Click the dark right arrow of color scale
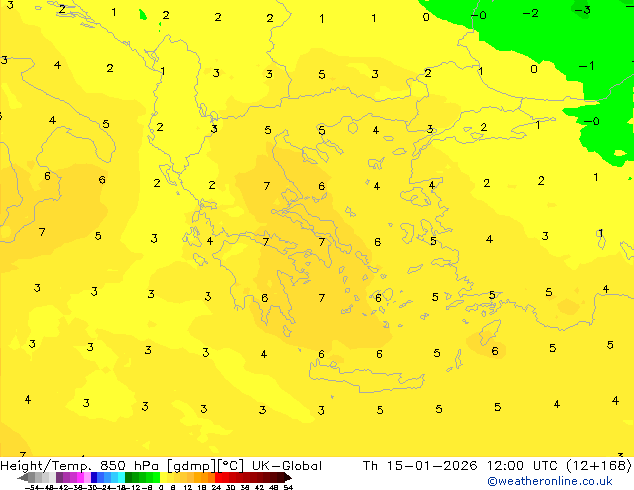The height and width of the screenshot is (490, 634). coord(287,478)
